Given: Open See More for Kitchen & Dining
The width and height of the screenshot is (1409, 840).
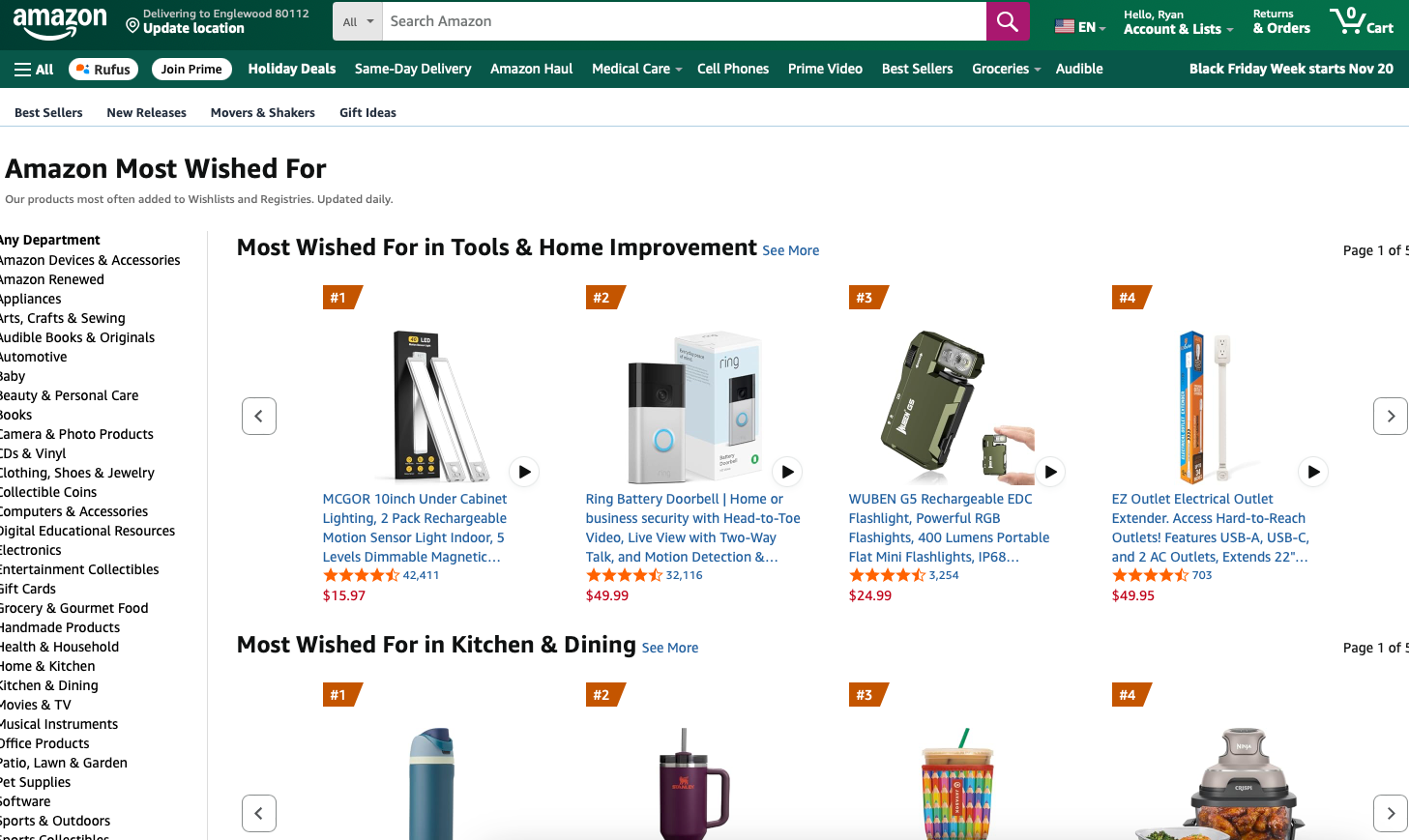Looking at the screenshot, I should [669, 648].
